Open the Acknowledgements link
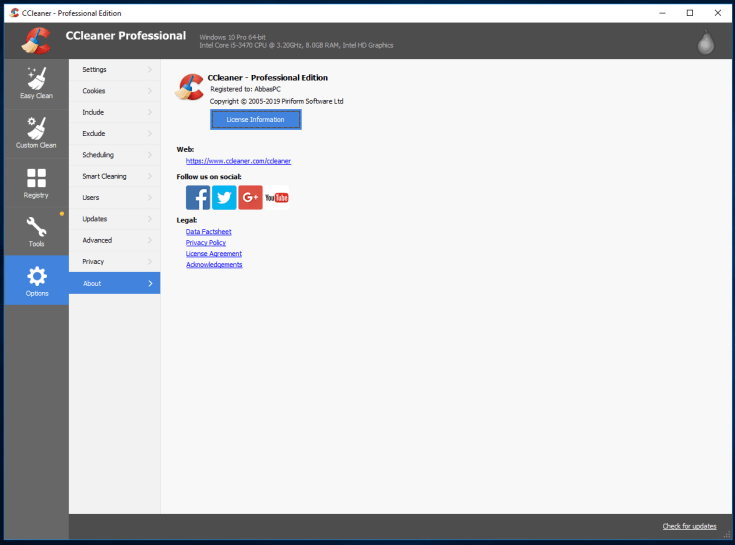 coord(214,265)
